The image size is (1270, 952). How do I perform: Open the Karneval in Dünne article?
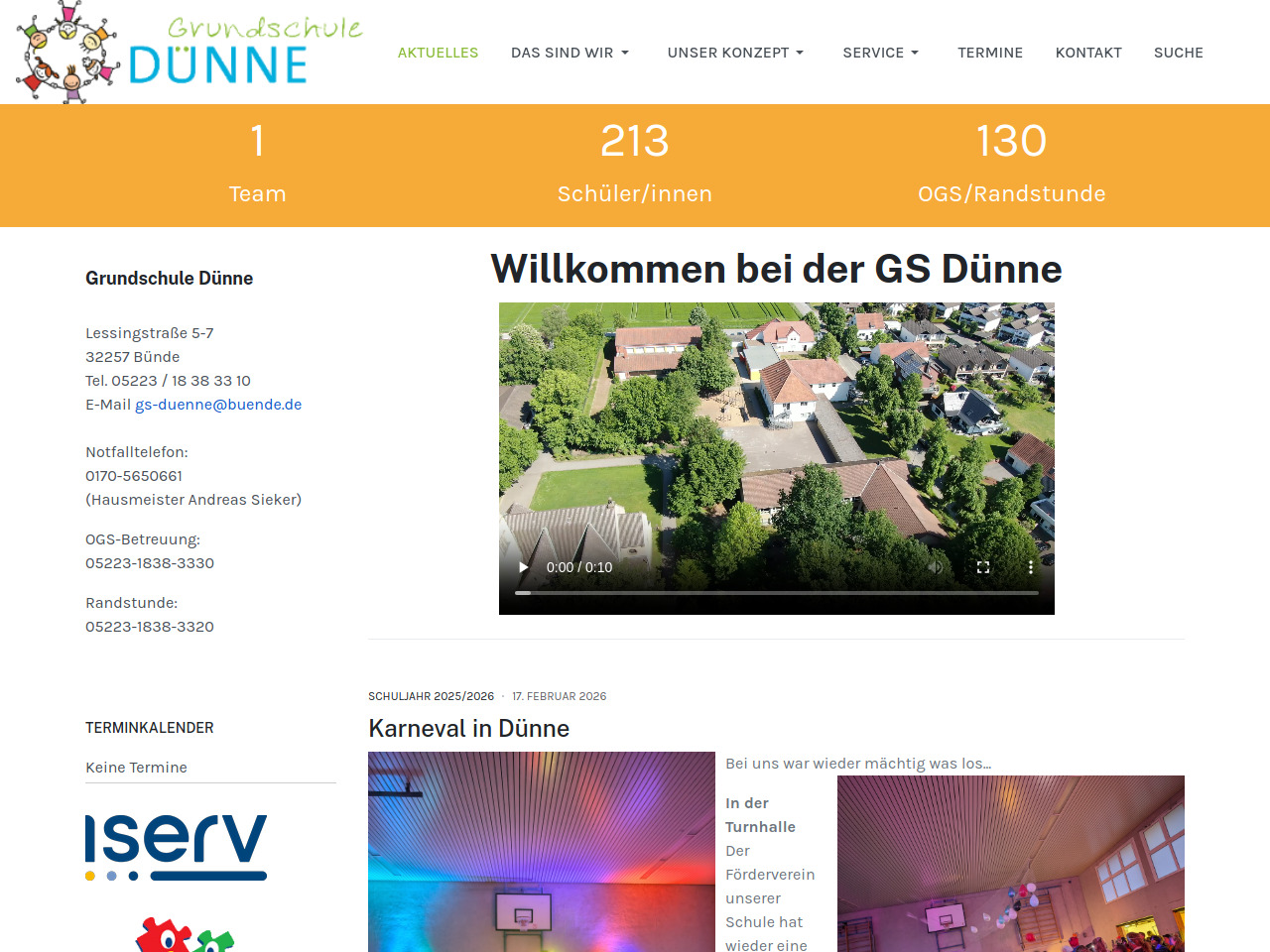[468, 729]
